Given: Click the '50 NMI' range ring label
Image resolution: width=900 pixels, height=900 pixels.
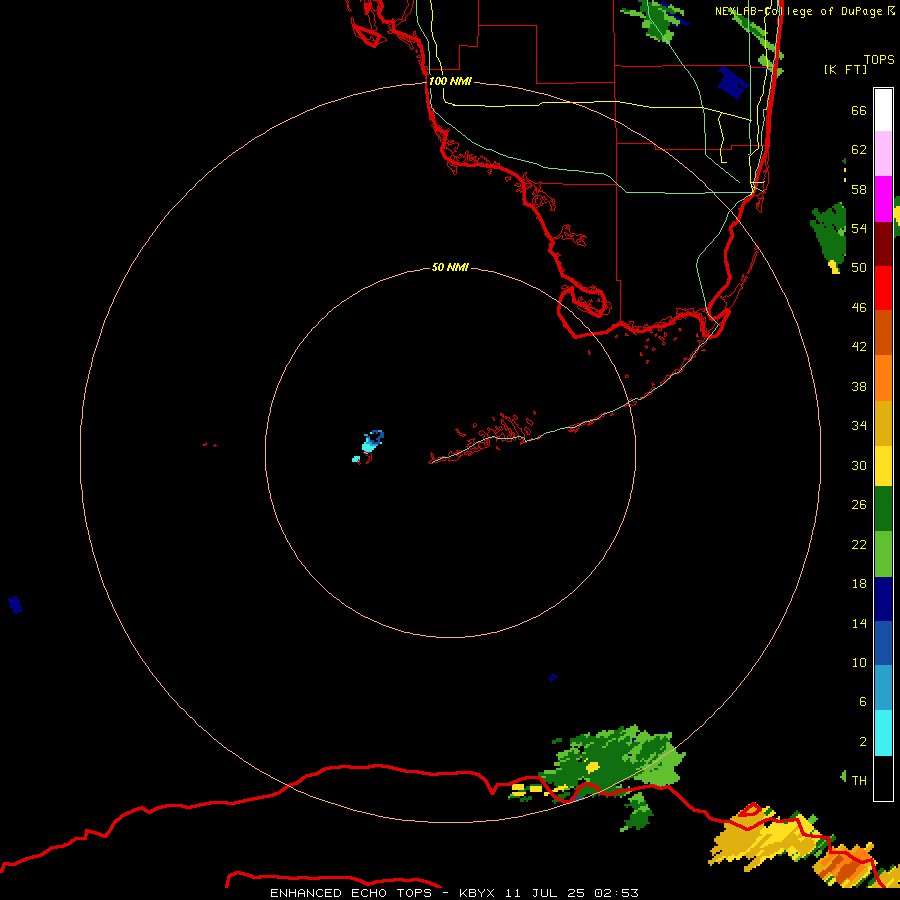Looking at the screenshot, I should tap(450, 267).
